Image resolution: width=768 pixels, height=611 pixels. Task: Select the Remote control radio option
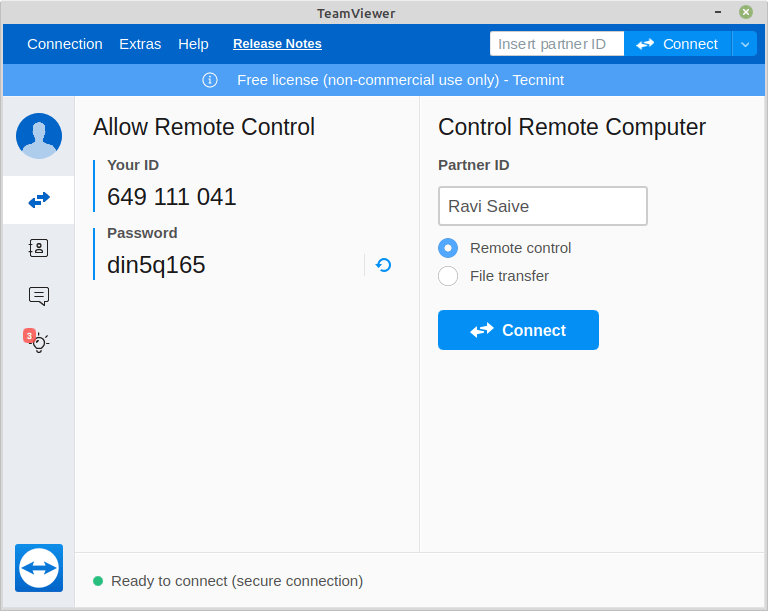pyautogui.click(x=448, y=248)
